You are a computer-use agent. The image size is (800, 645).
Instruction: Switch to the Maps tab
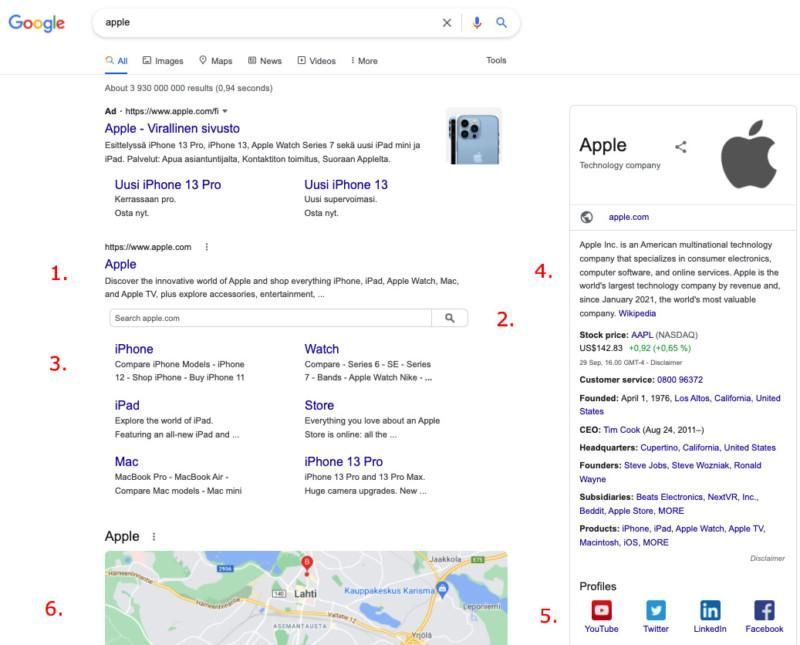click(x=215, y=61)
